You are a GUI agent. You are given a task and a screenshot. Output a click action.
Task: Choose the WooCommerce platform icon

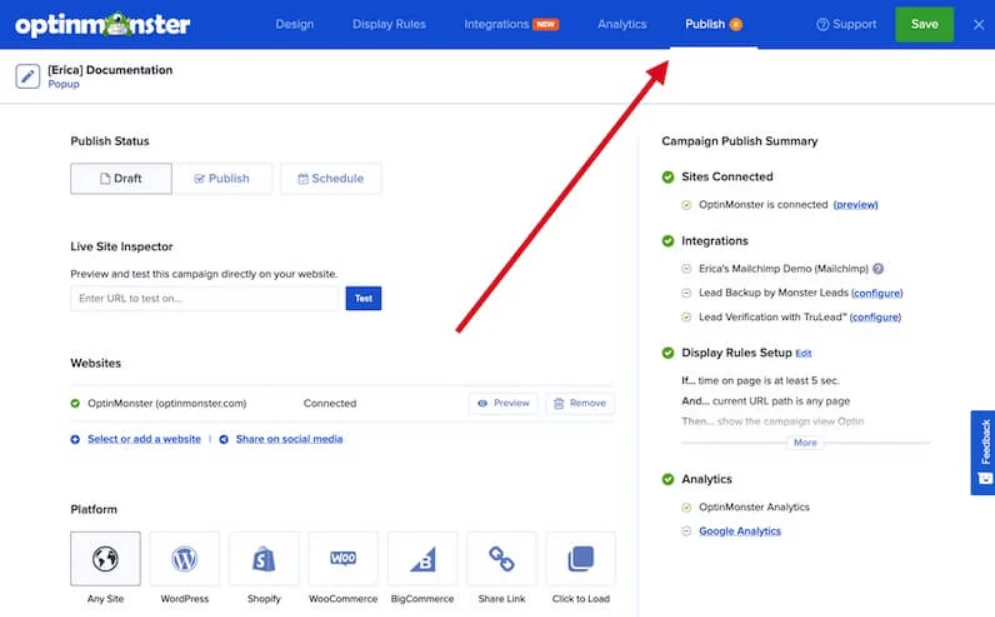pyautogui.click(x=343, y=559)
